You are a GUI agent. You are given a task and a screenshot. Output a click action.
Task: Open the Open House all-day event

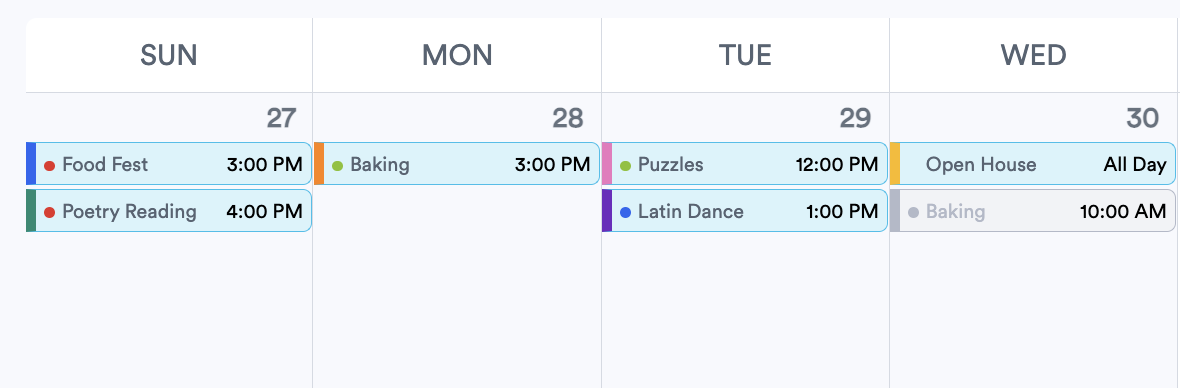click(1032, 164)
